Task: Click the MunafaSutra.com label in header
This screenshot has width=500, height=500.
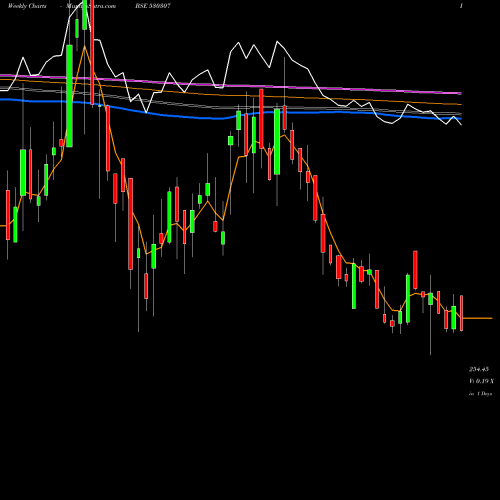Action: point(91,6)
